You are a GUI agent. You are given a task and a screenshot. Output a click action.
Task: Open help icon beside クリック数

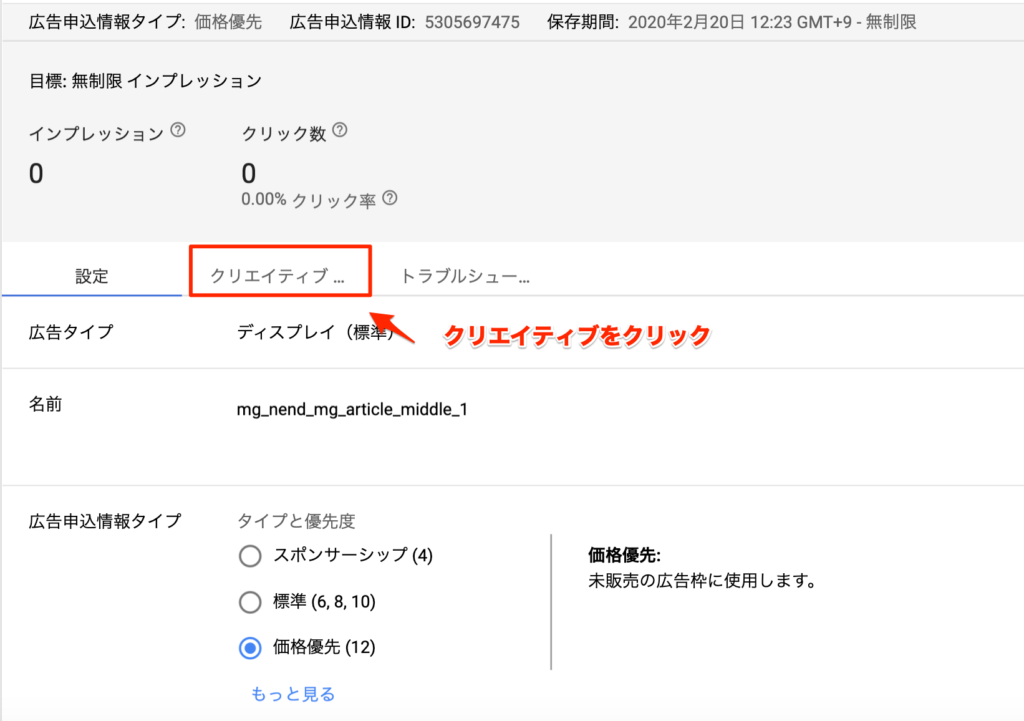pyautogui.click(x=340, y=130)
